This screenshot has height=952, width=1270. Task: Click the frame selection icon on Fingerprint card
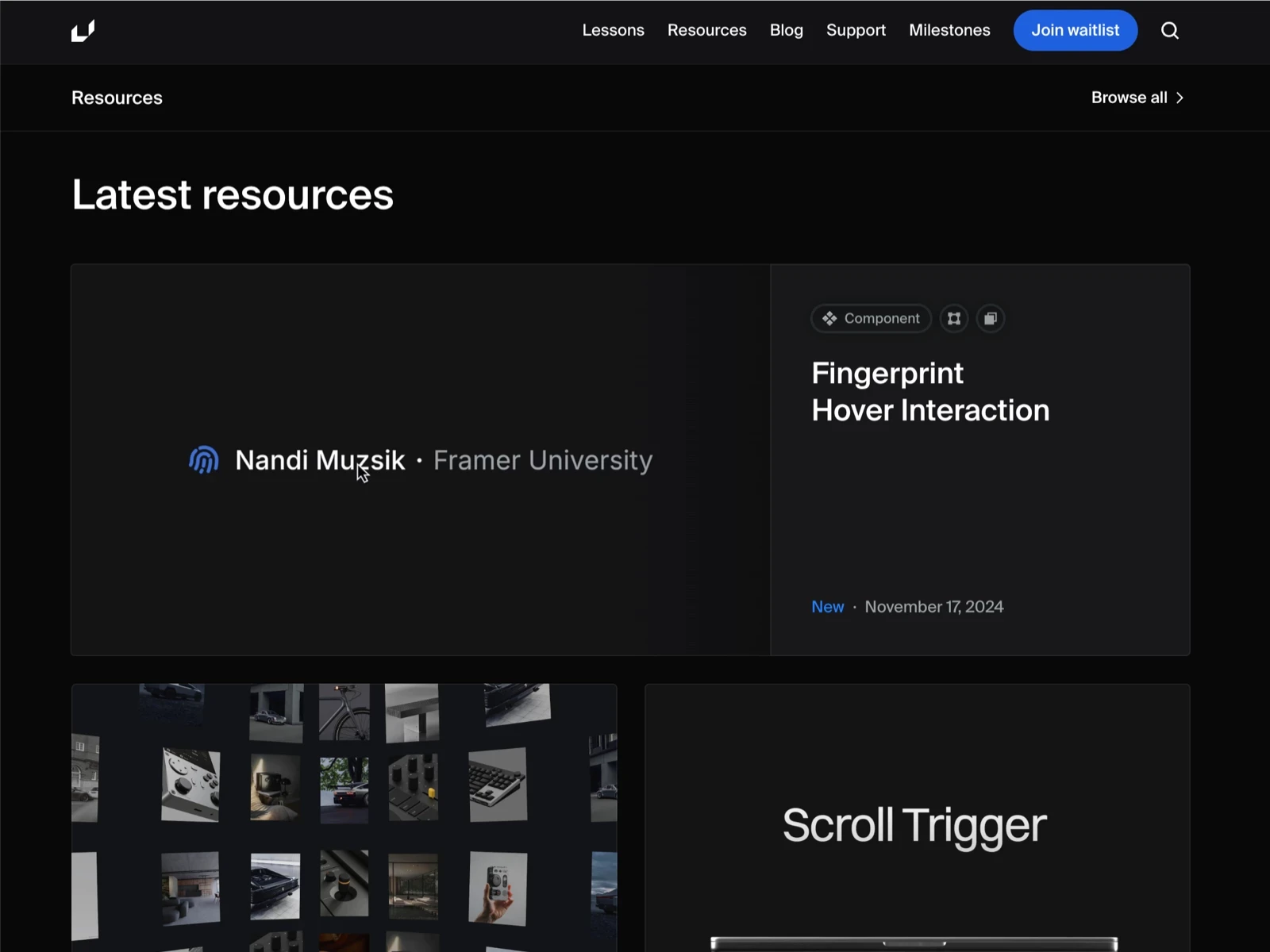pyautogui.click(x=953, y=318)
